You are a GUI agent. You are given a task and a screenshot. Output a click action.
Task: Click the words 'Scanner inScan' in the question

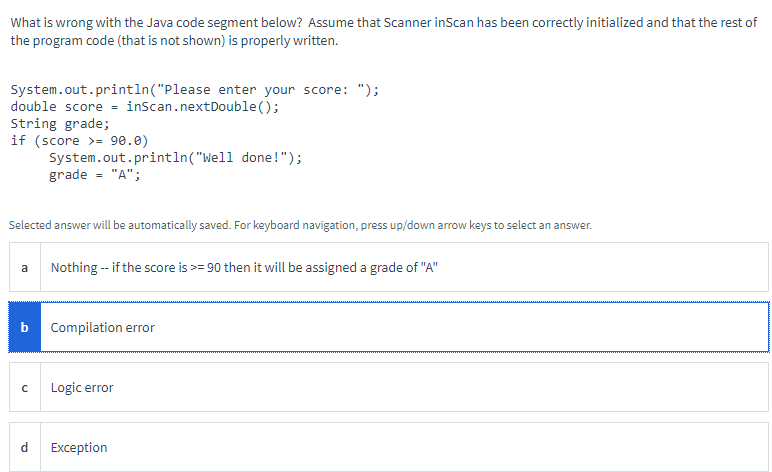429,23
